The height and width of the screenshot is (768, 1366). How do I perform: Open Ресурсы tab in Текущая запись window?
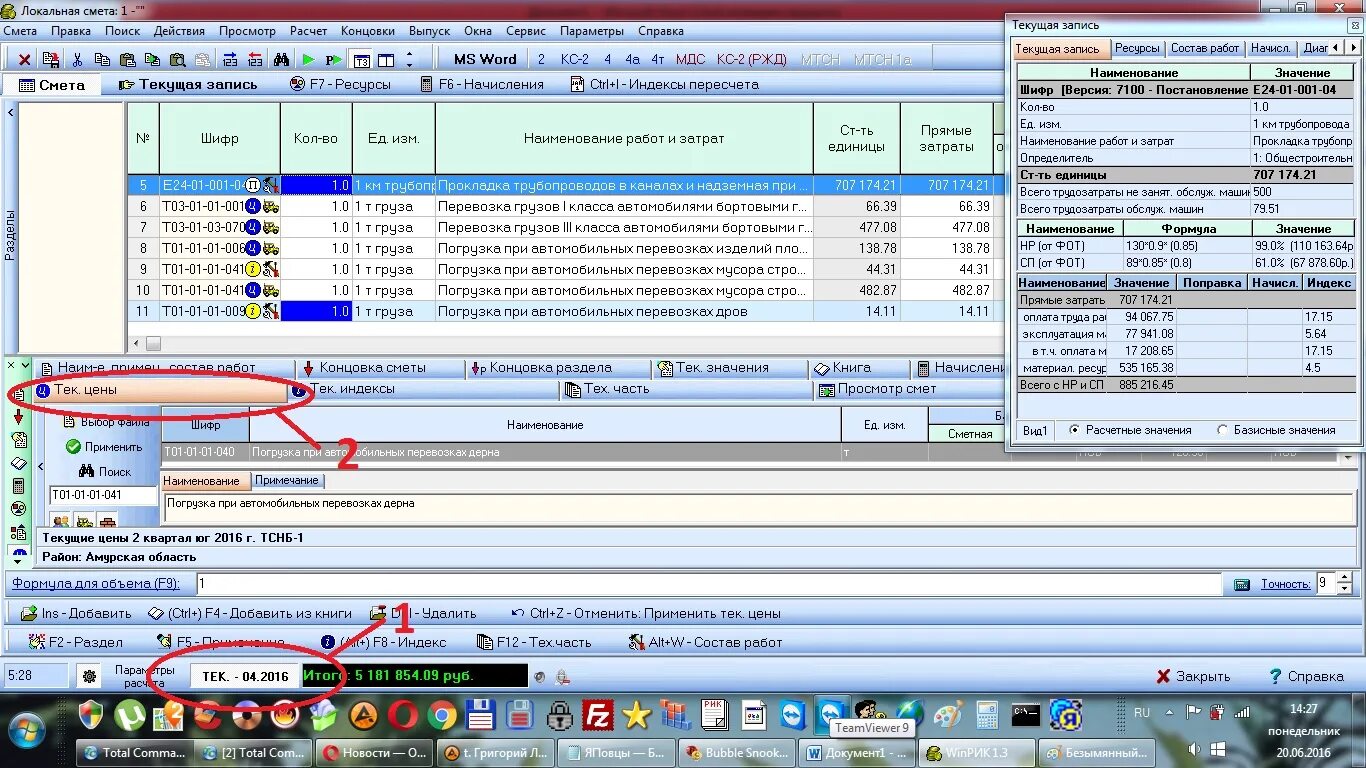tap(1137, 48)
